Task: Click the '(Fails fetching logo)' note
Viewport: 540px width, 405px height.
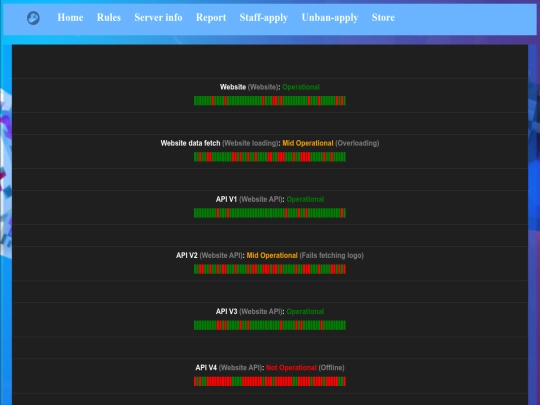Action: click(x=332, y=256)
